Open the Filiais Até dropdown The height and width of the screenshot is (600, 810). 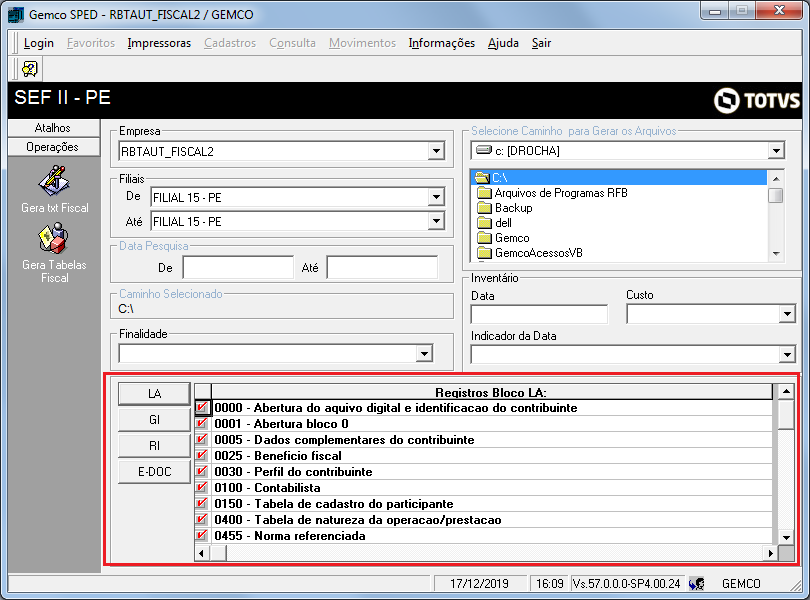click(436, 222)
